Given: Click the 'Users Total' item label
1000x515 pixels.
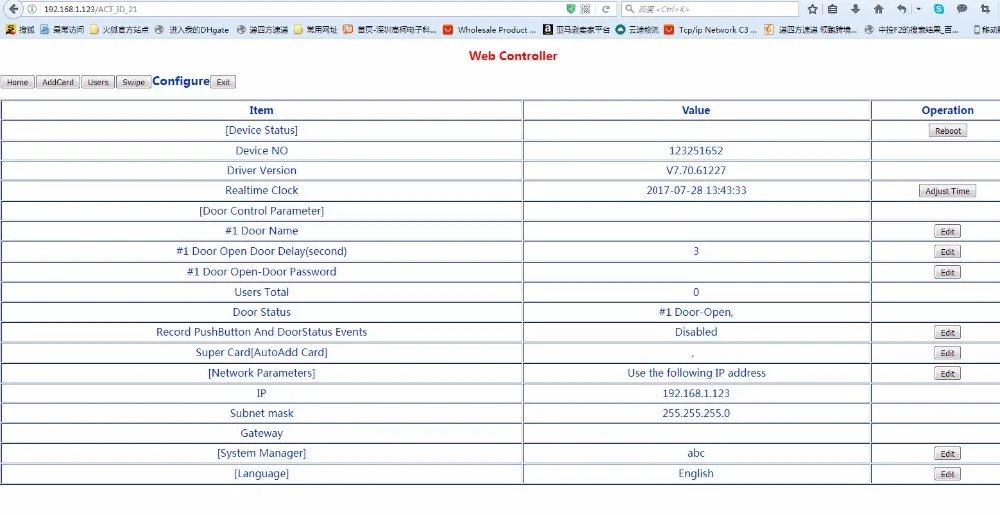Looking at the screenshot, I should click(x=261, y=293).
